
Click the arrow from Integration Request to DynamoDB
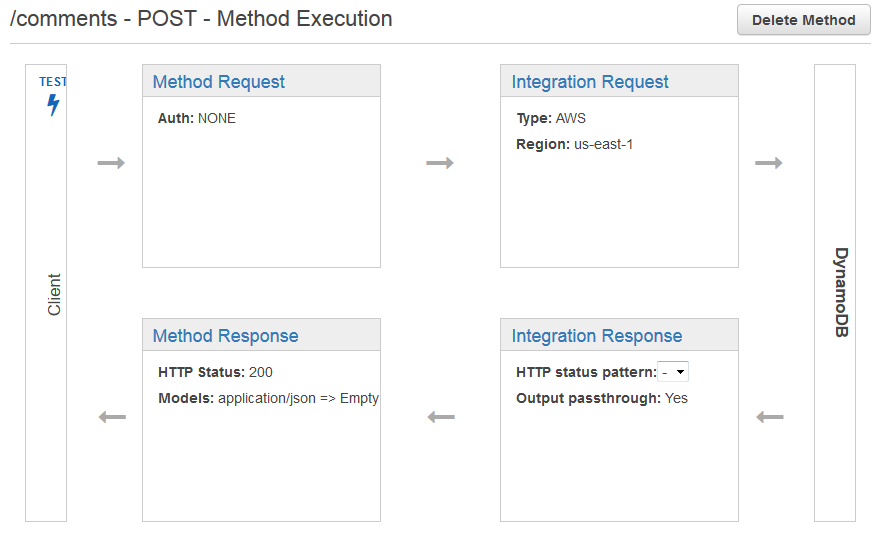768,163
